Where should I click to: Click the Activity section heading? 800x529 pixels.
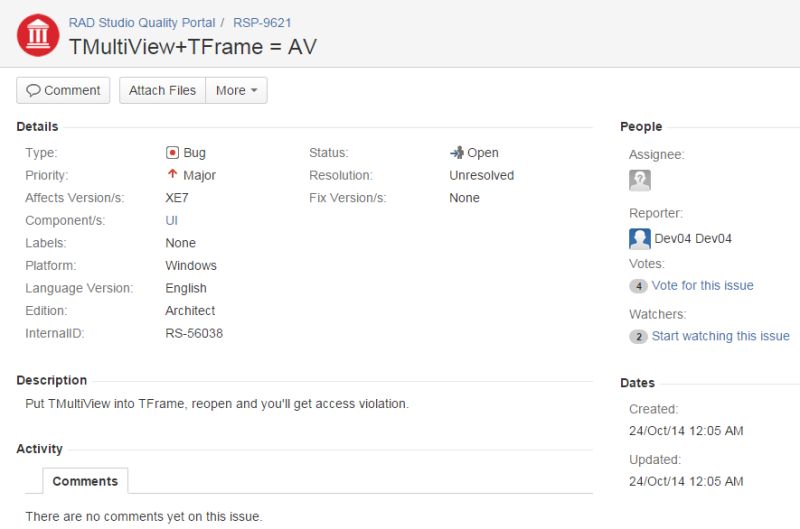pos(39,449)
